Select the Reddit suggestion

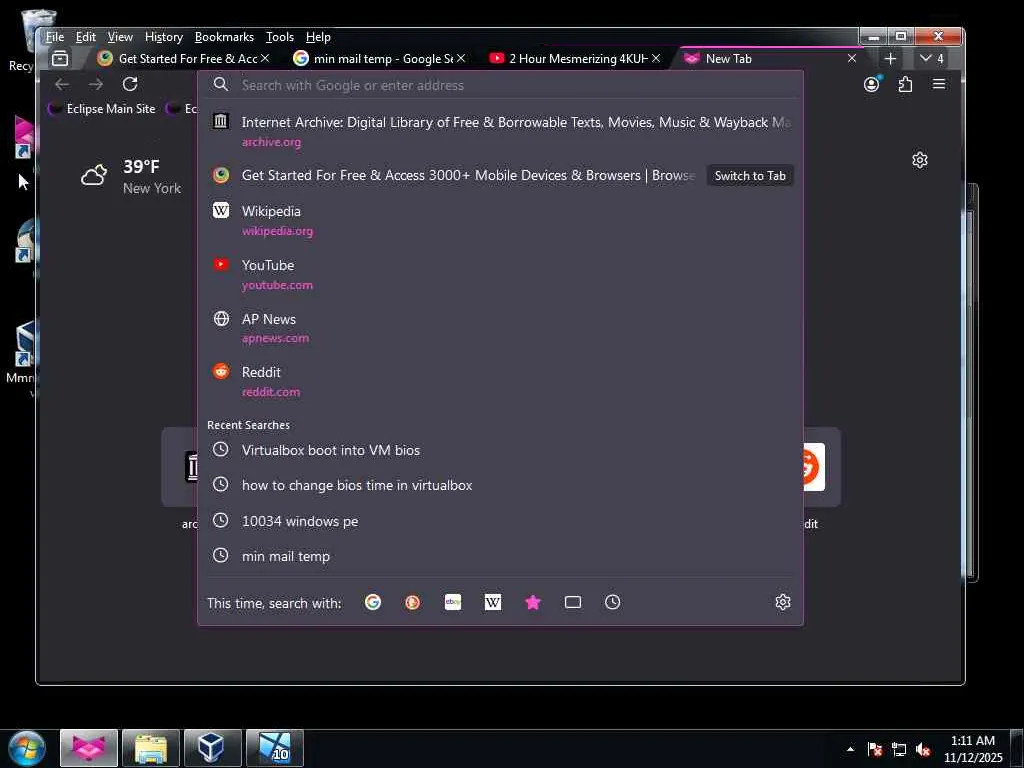(501, 381)
